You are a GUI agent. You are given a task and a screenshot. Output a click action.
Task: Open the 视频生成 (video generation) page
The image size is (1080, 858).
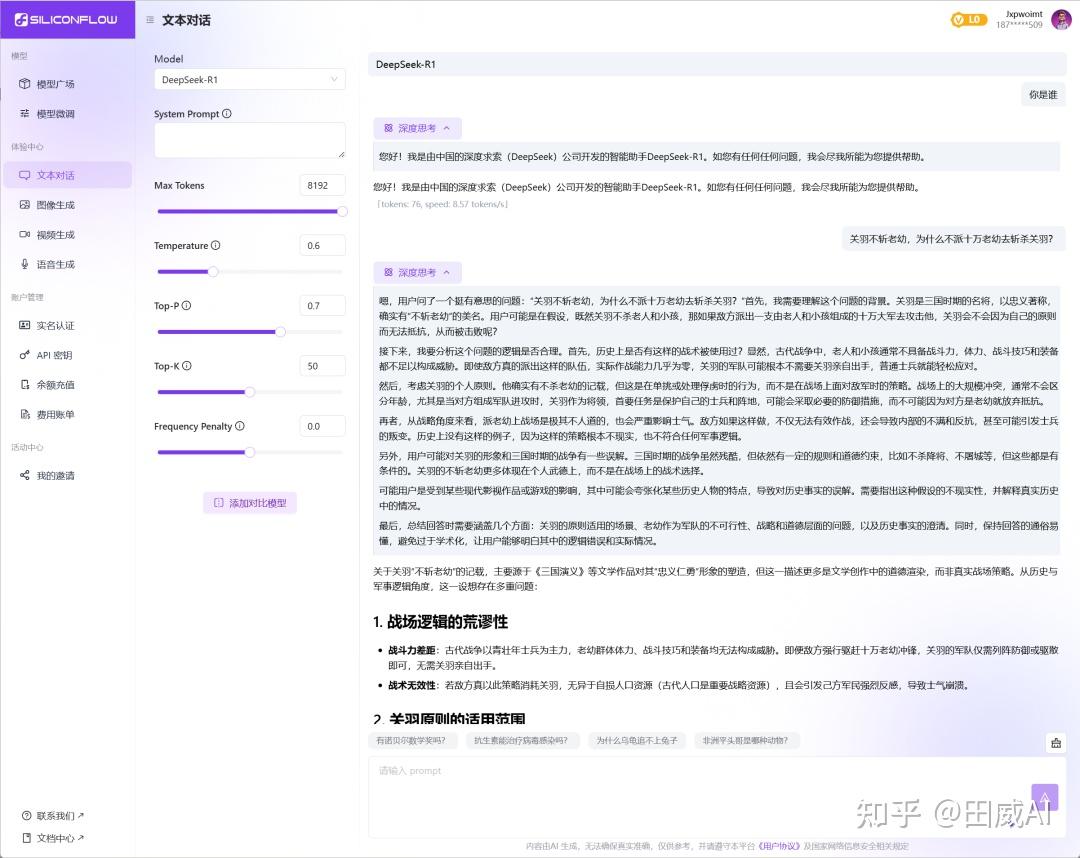57,234
